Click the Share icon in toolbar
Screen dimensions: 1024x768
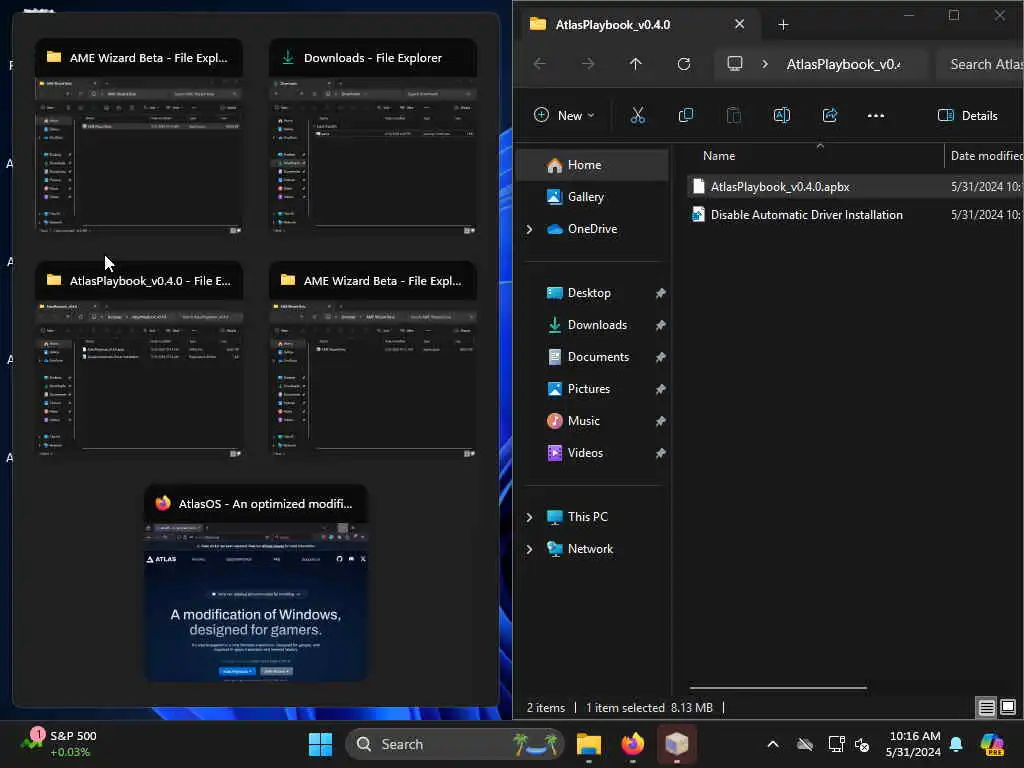click(x=829, y=116)
